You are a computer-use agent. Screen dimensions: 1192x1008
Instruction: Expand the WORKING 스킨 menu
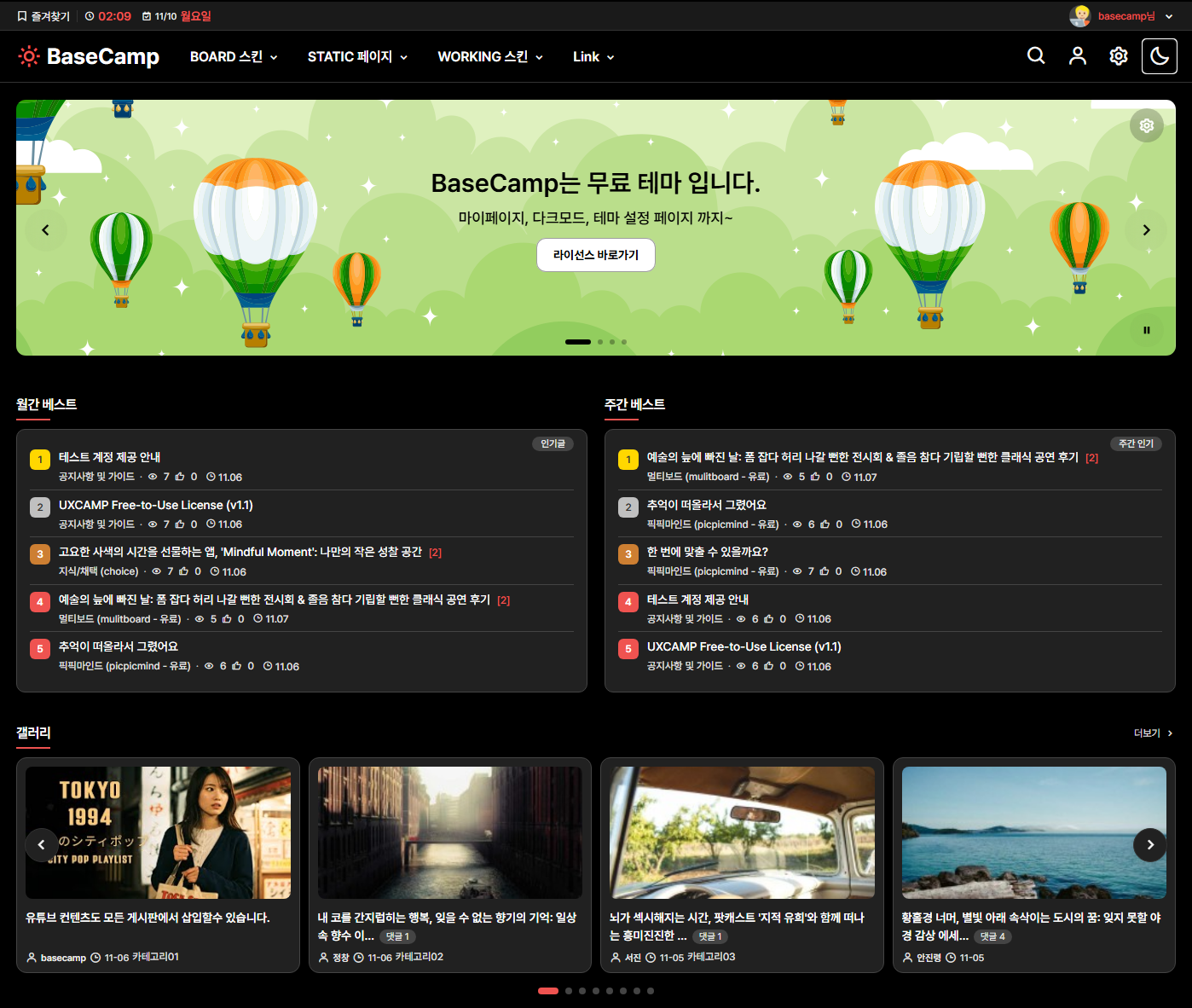point(489,56)
